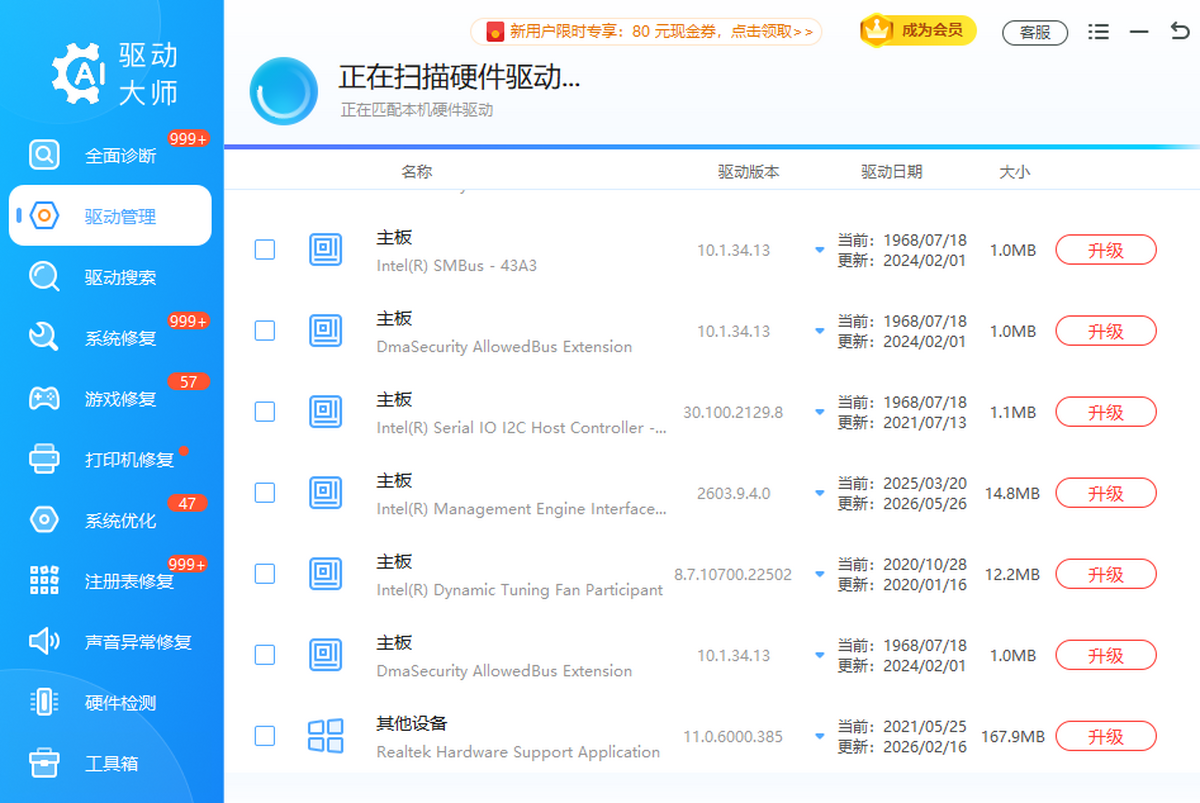The height and width of the screenshot is (803, 1200).
Task: Click the Windows icon for Realtek Hardware Support
Action: [x=325, y=736]
